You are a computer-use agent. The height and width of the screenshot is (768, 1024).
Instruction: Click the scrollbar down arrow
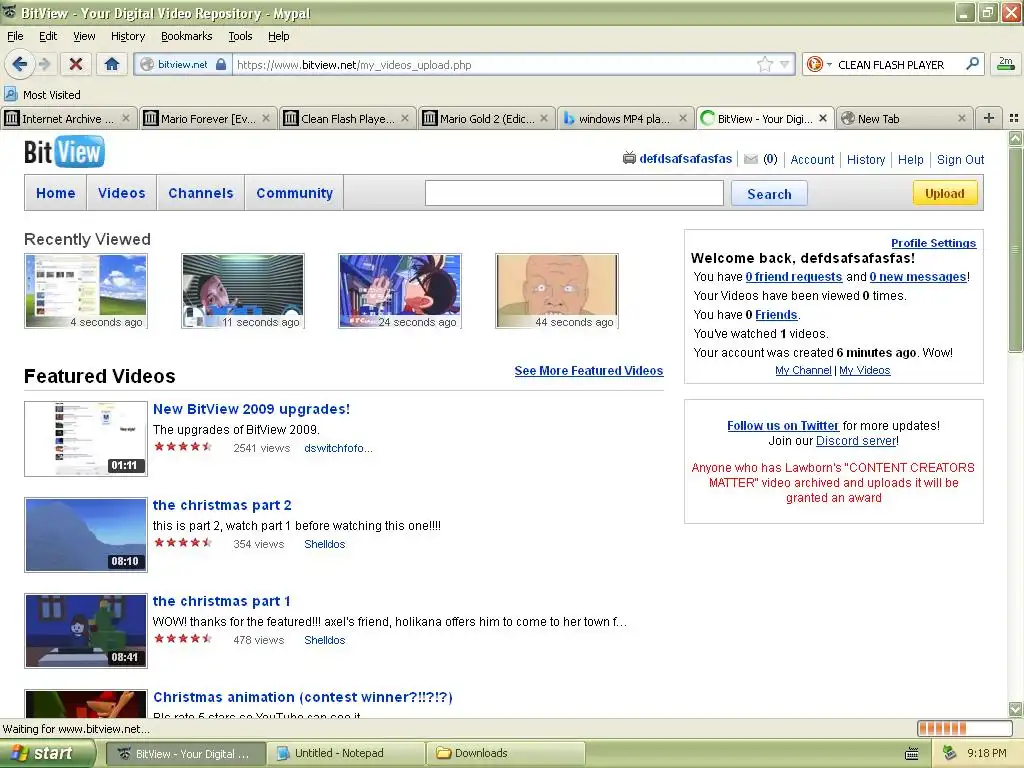[1015, 709]
